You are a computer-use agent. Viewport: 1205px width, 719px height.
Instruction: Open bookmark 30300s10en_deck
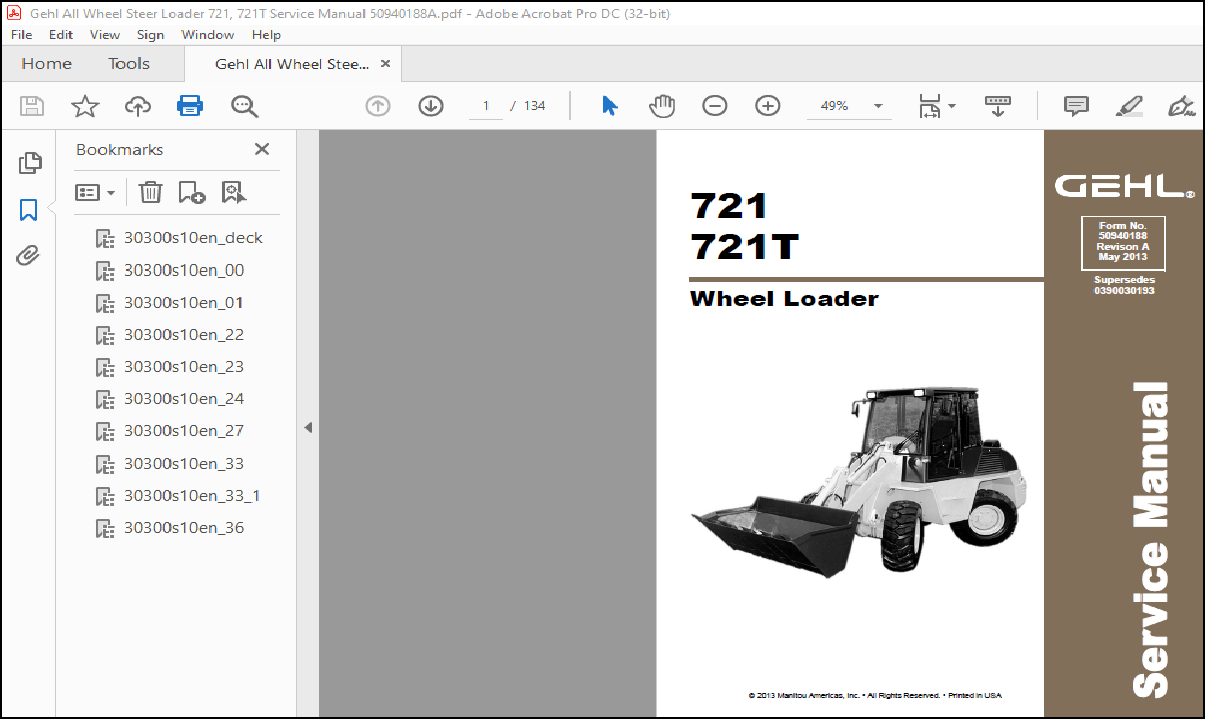pos(193,238)
